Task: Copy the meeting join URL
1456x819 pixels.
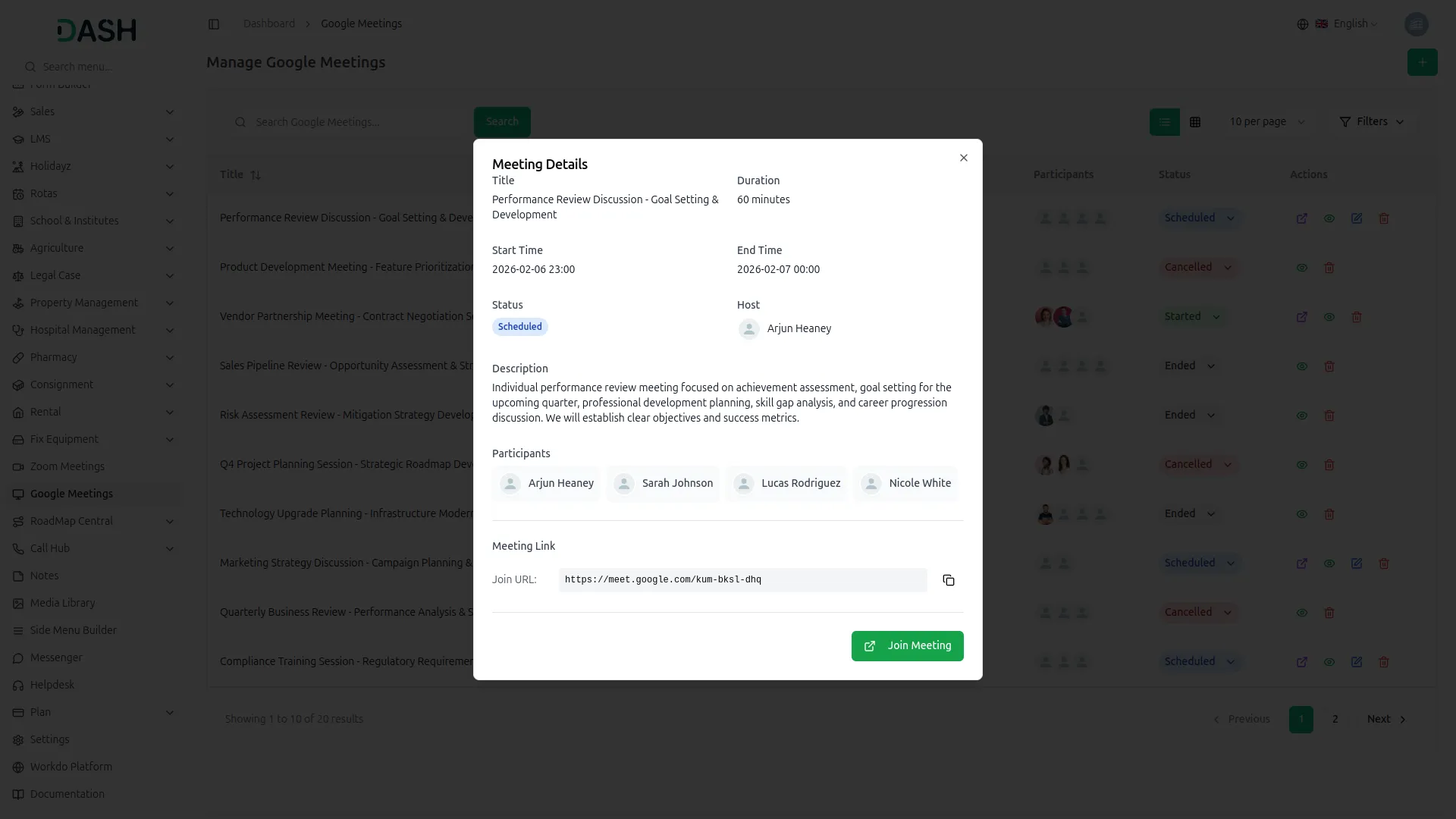Action: [x=948, y=580]
